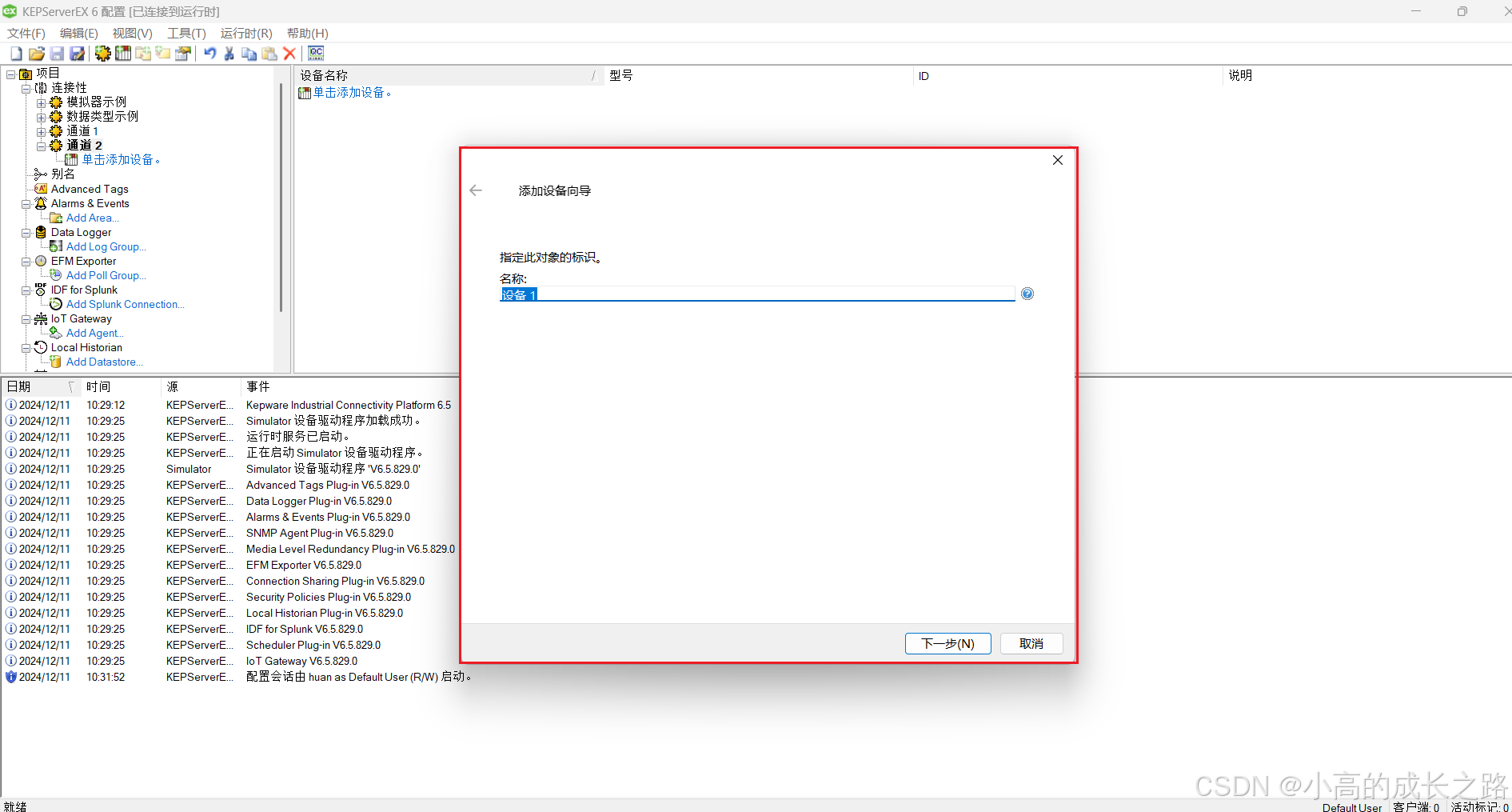Click Add Agent... under IoT Gateway
Viewport: 1512px width, 812px height.
[x=95, y=333]
